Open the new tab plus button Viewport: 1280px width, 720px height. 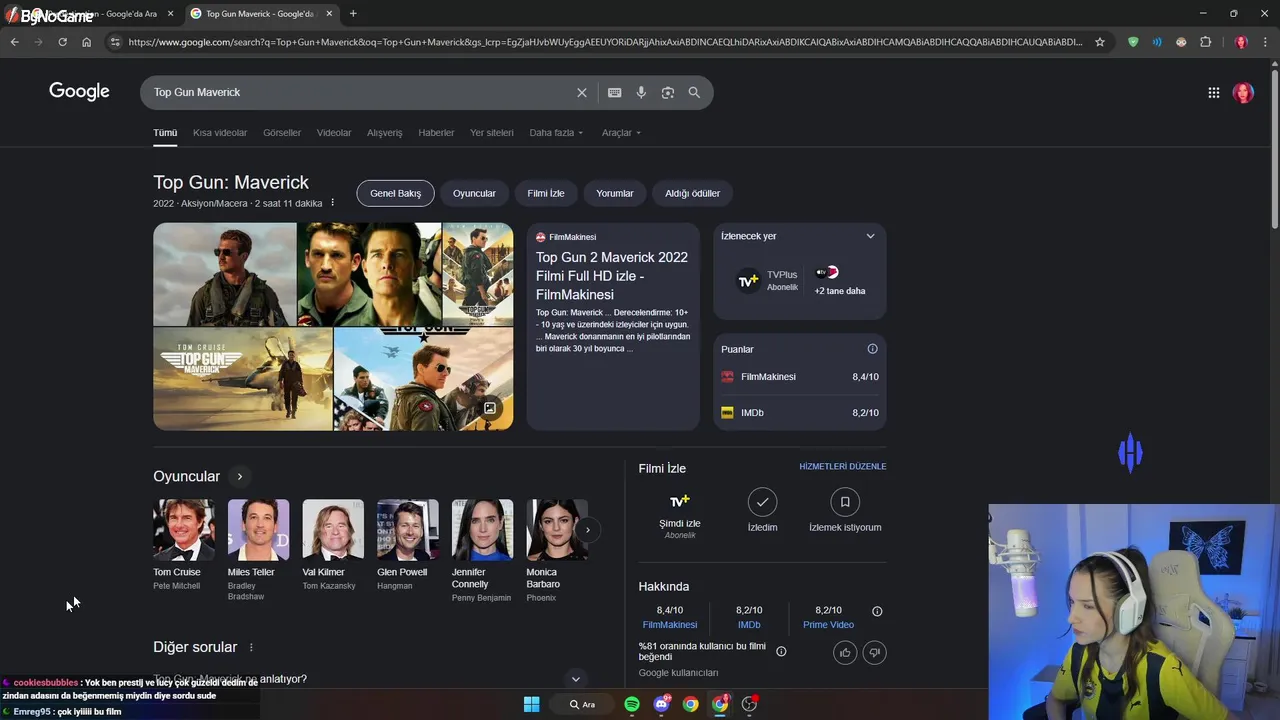353,13
